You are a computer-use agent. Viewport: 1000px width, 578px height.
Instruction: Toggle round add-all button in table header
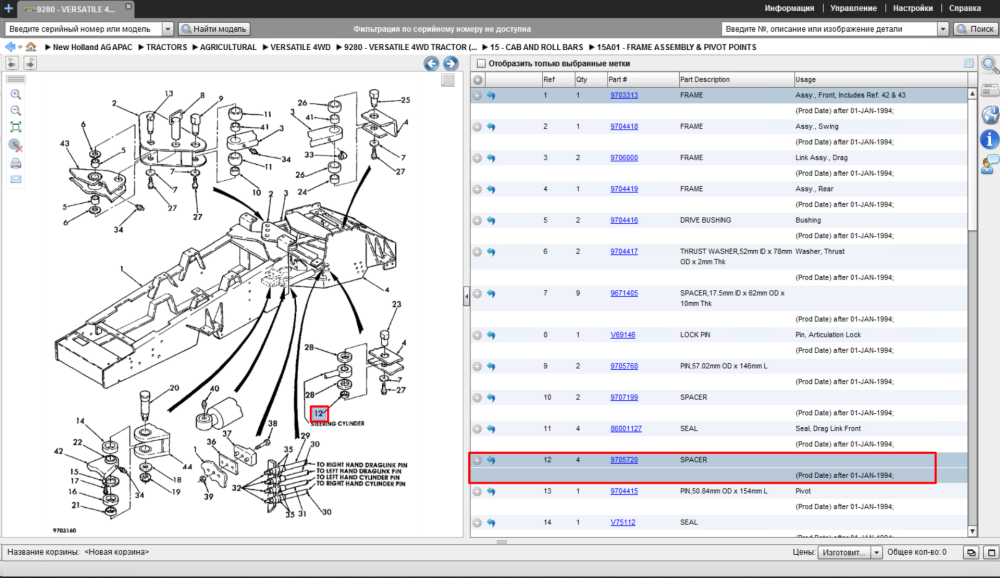(478, 80)
